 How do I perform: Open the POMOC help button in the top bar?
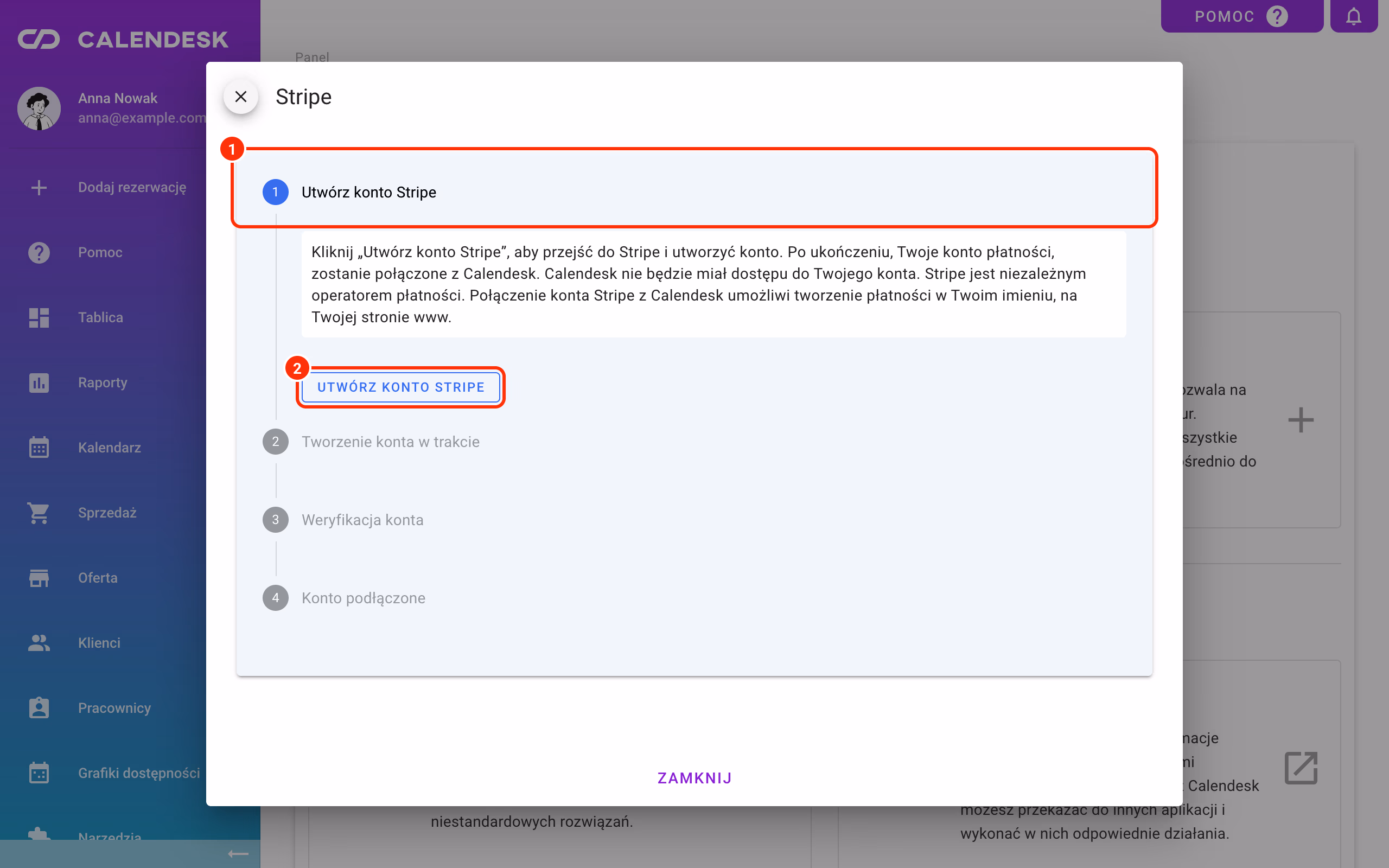(1241, 16)
